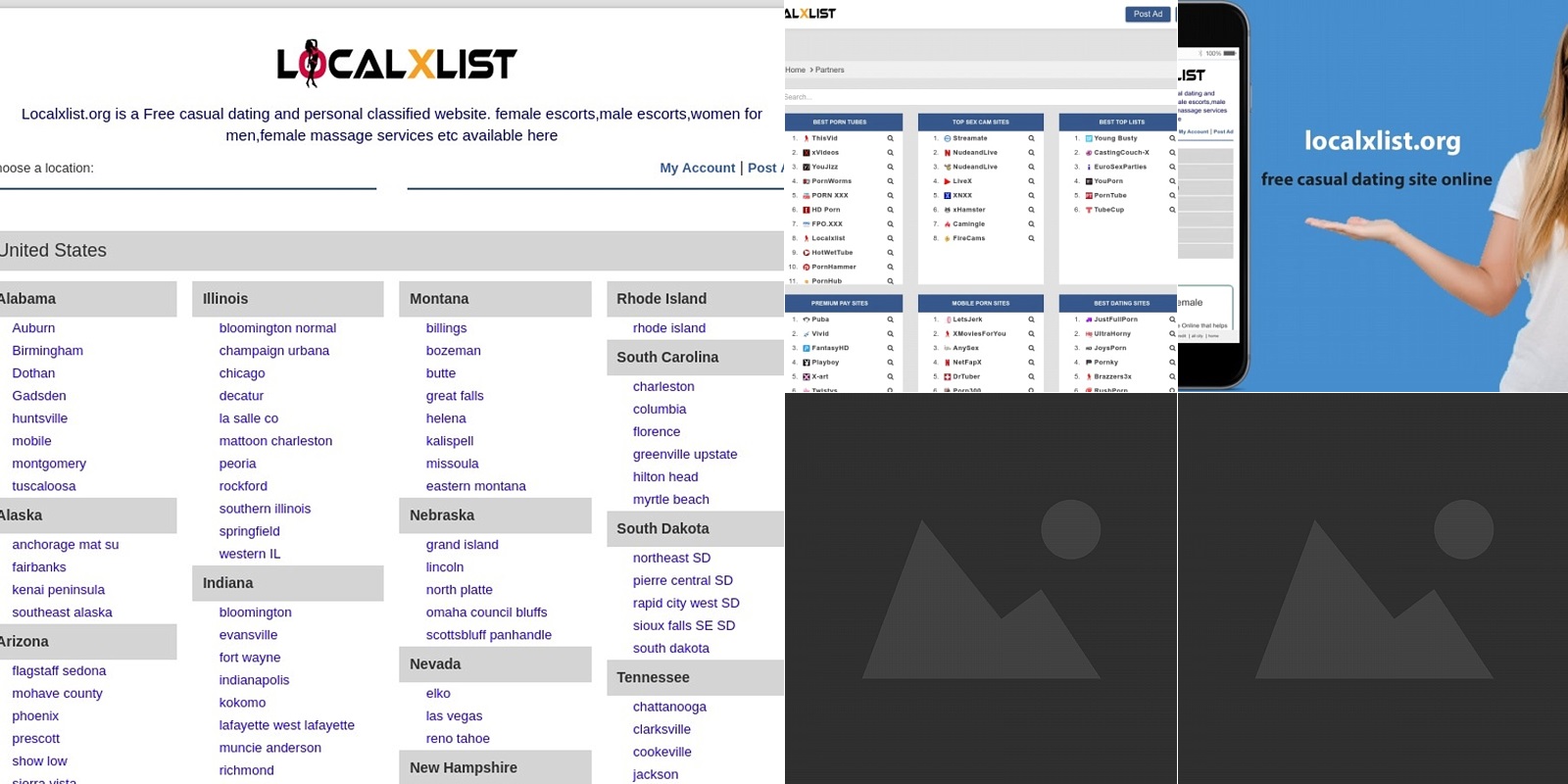Viewport: 1568px width, 784px height.
Task: Open the missoula location link
Action: coord(452,464)
